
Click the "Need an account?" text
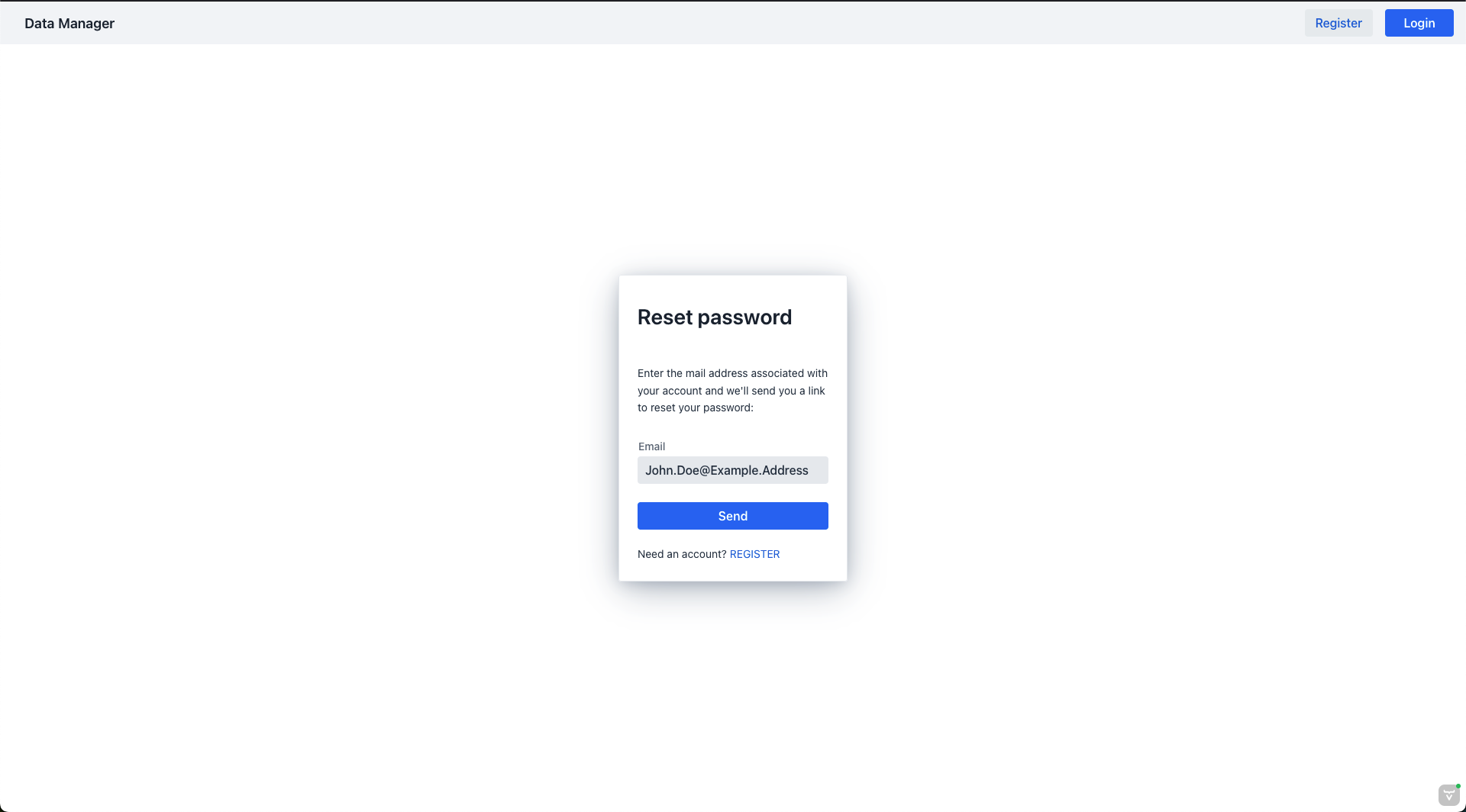point(682,554)
